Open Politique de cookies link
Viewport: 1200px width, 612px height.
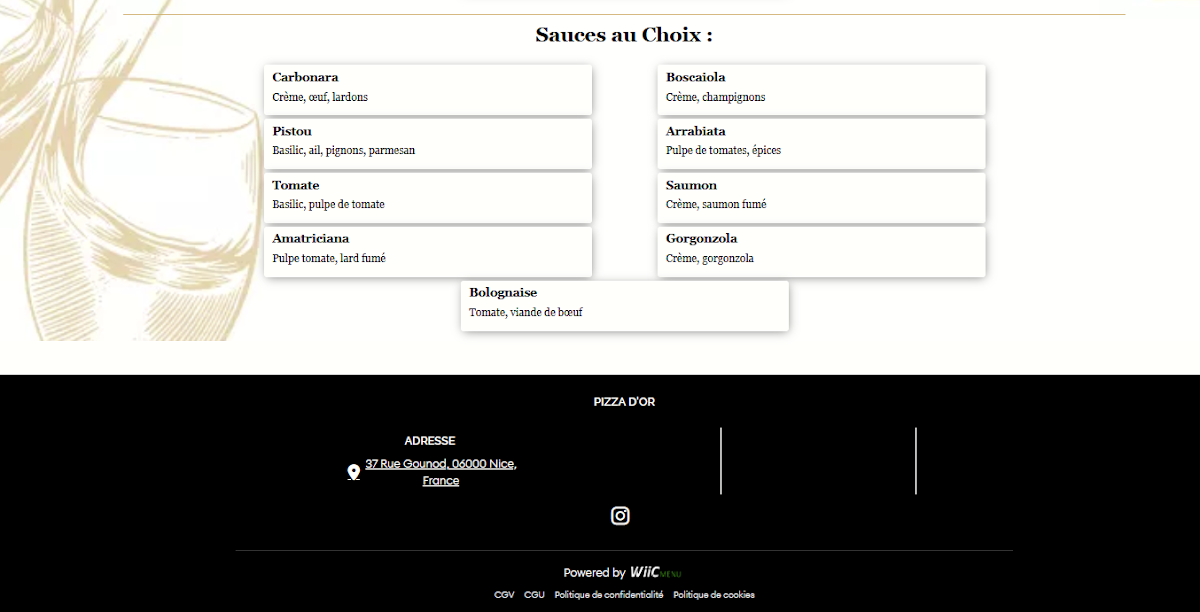714,595
